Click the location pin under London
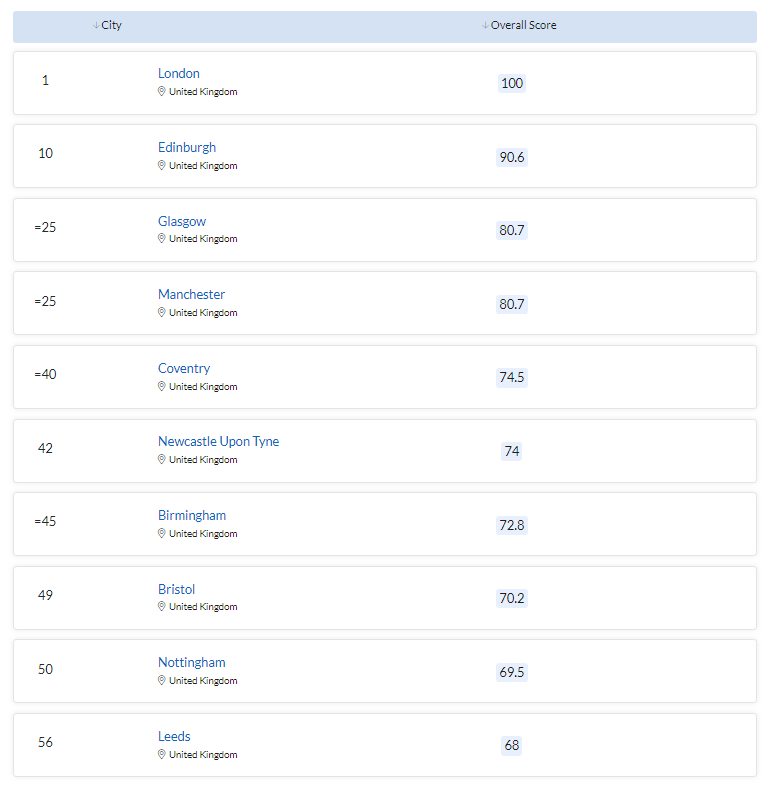The width and height of the screenshot is (771, 794). coord(161,91)
